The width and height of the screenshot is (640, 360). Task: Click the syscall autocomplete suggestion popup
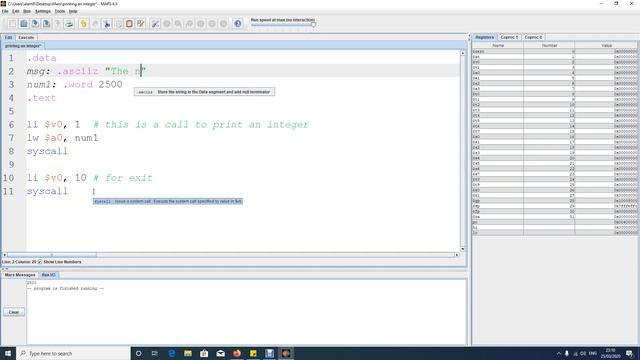(168, 201)
